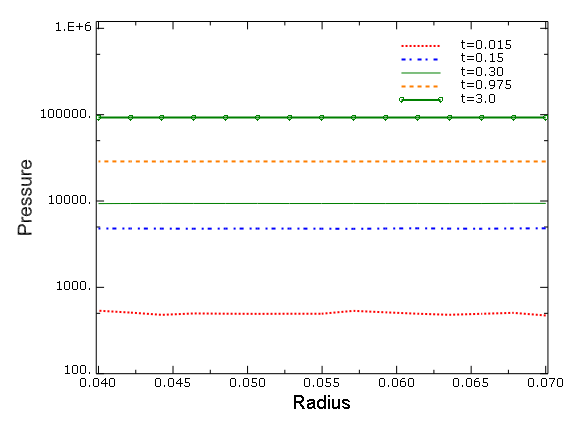Click the green marker legend line sample
Image resolution: width=584 pixels, height=426 pixels.
pos(421,100)
